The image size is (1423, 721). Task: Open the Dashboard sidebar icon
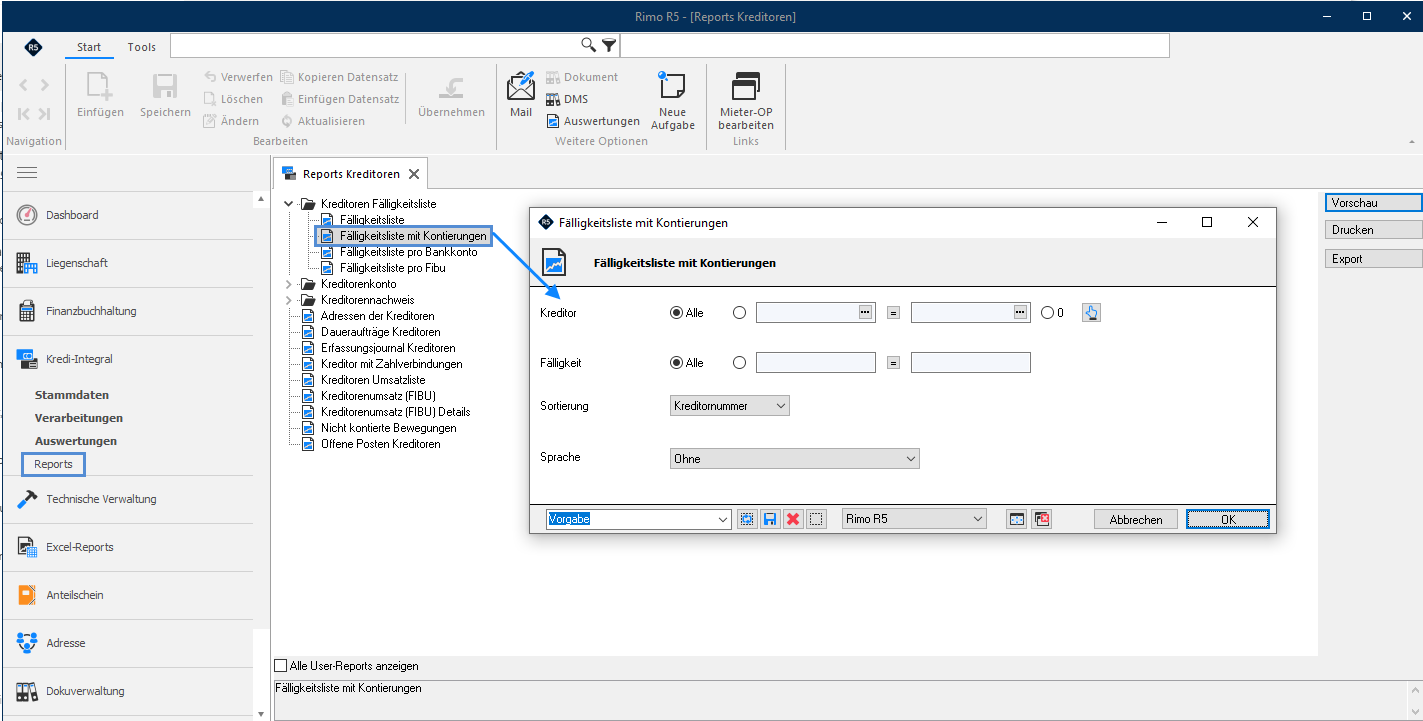pyautogui.click(x=27, y=215)
